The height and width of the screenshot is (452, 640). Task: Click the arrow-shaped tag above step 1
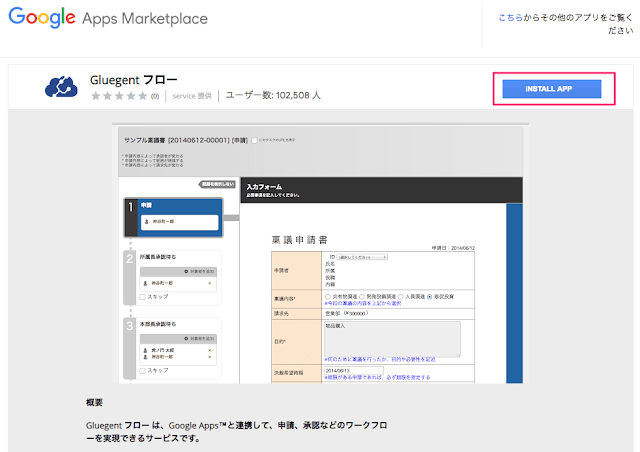click(x=217, y=185)
